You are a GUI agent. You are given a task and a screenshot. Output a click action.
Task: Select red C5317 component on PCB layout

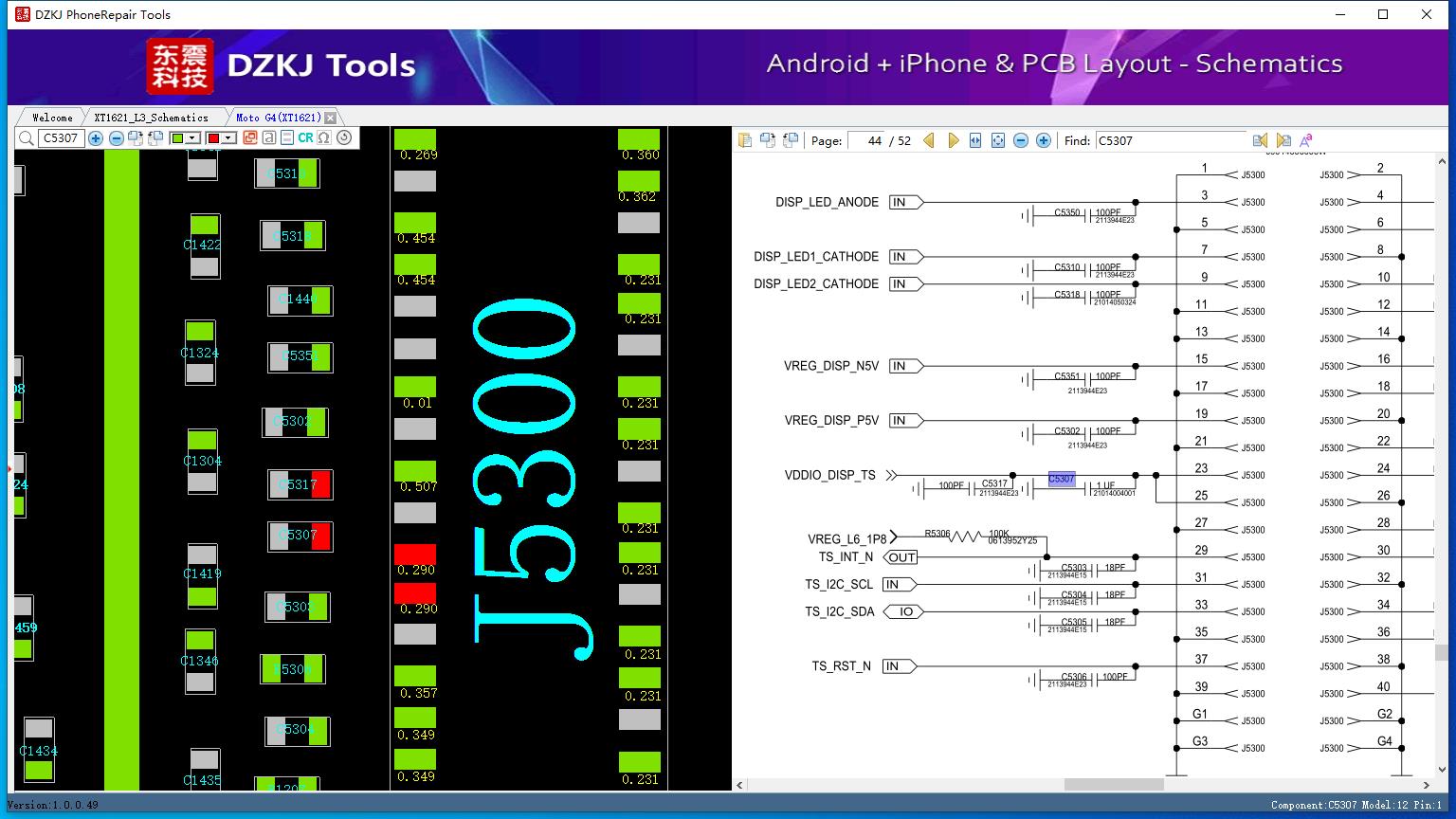pyautogui.click(x=300, y=484)
